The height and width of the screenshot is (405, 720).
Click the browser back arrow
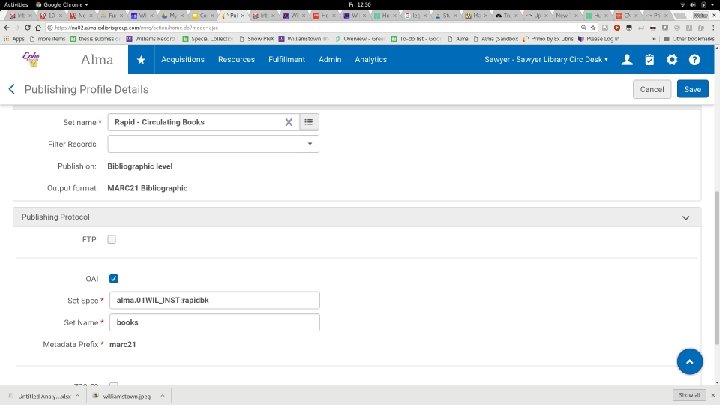pyautogui.click(x=6, y=28)
